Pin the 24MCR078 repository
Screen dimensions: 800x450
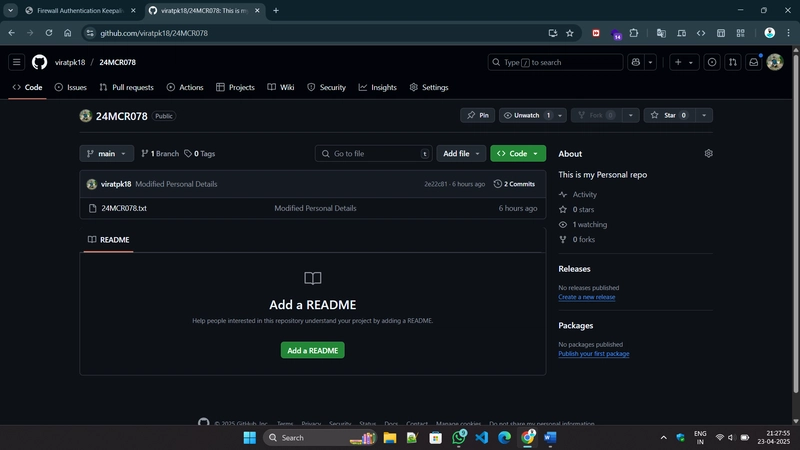point(478,115)
